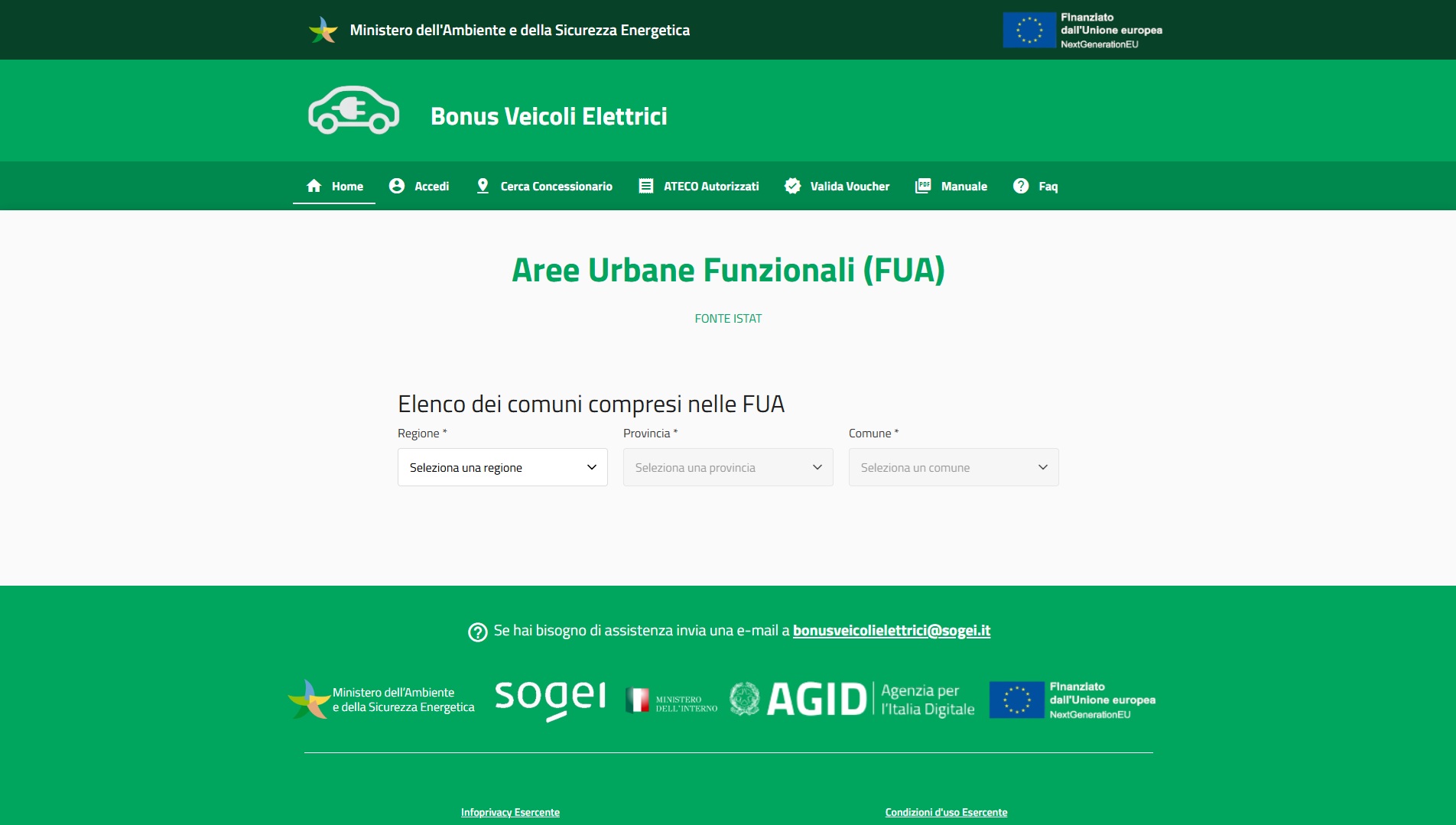
Task: Open the Provincia dropdown
Action: point(728,467)
